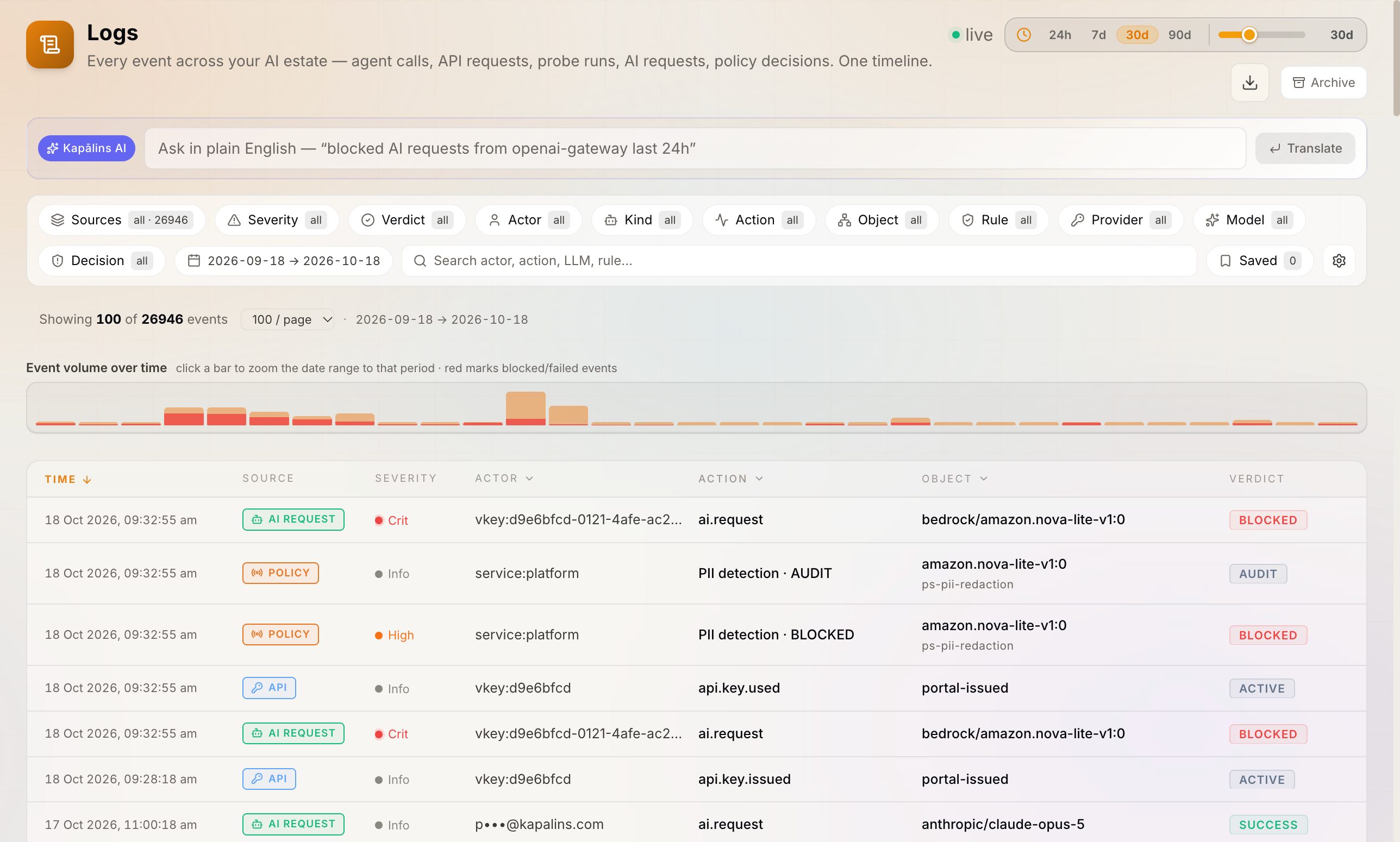Click anthropic/claude-opus-5 object cell
This screenshot has height=842, width=1400.
click(x=1003, y=825)
